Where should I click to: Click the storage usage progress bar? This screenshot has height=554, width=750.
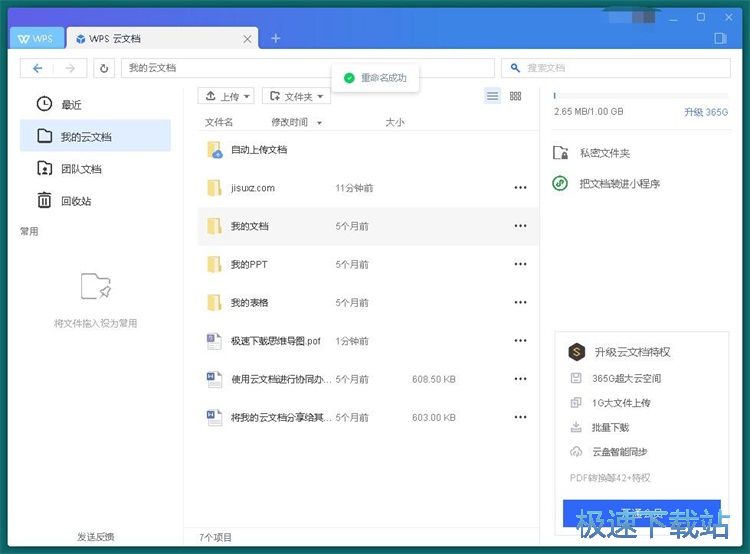coord(641,96)
